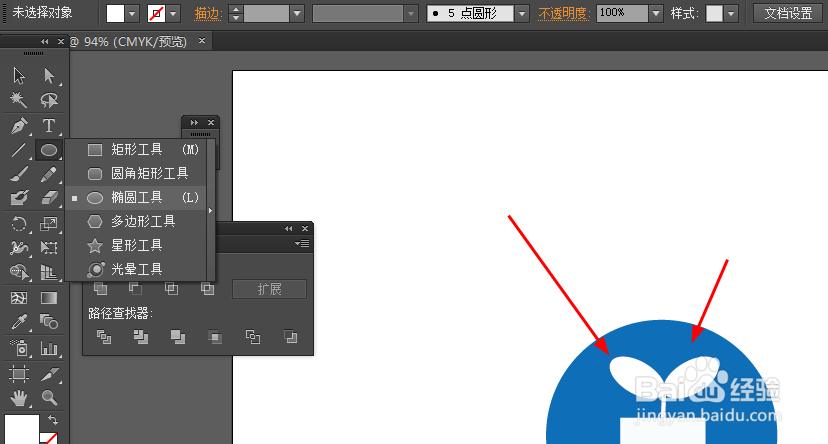Select the Paintbrush tool
Image resolution: width=828 pixels, height=444 pixels.
(x=19, y=174)
